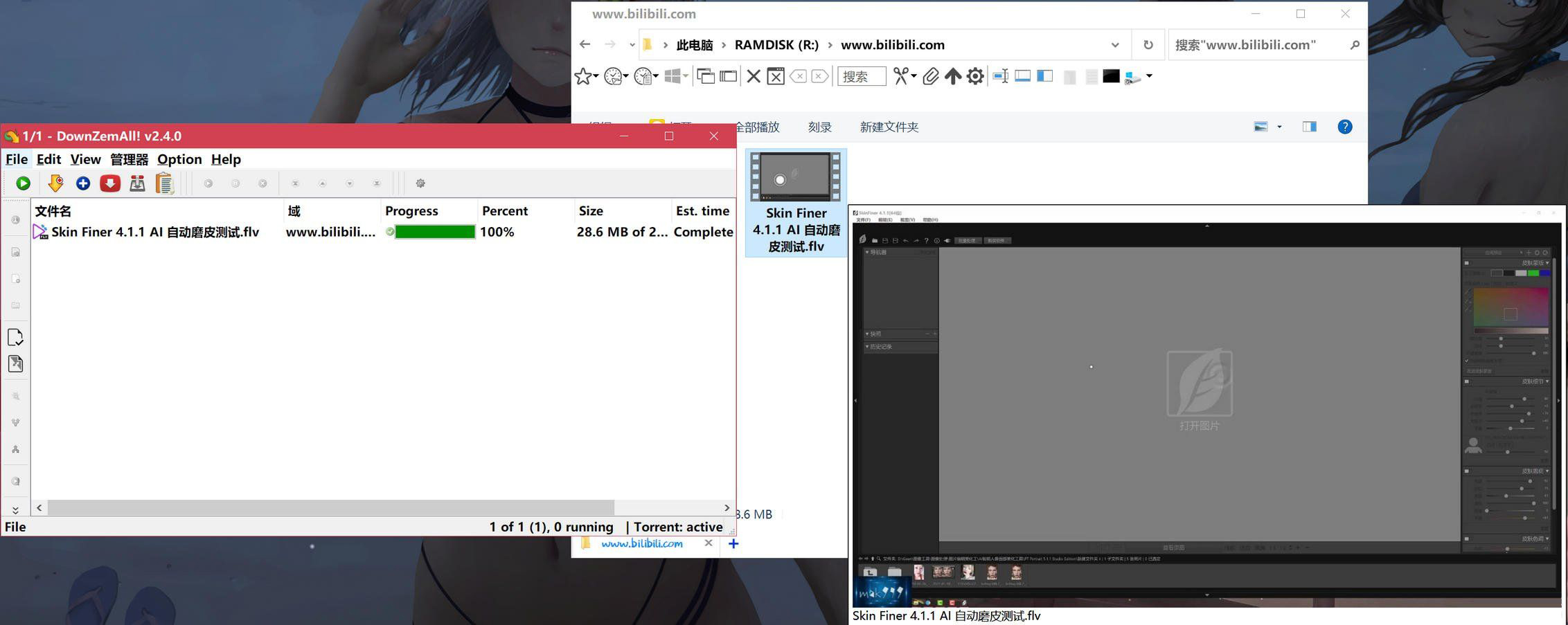This screenshot has width=1568, height=625.
Task: Click the boxed-X close window icon in Explorer toolbar
Action: pyautogui.click(x=776, y=76)
